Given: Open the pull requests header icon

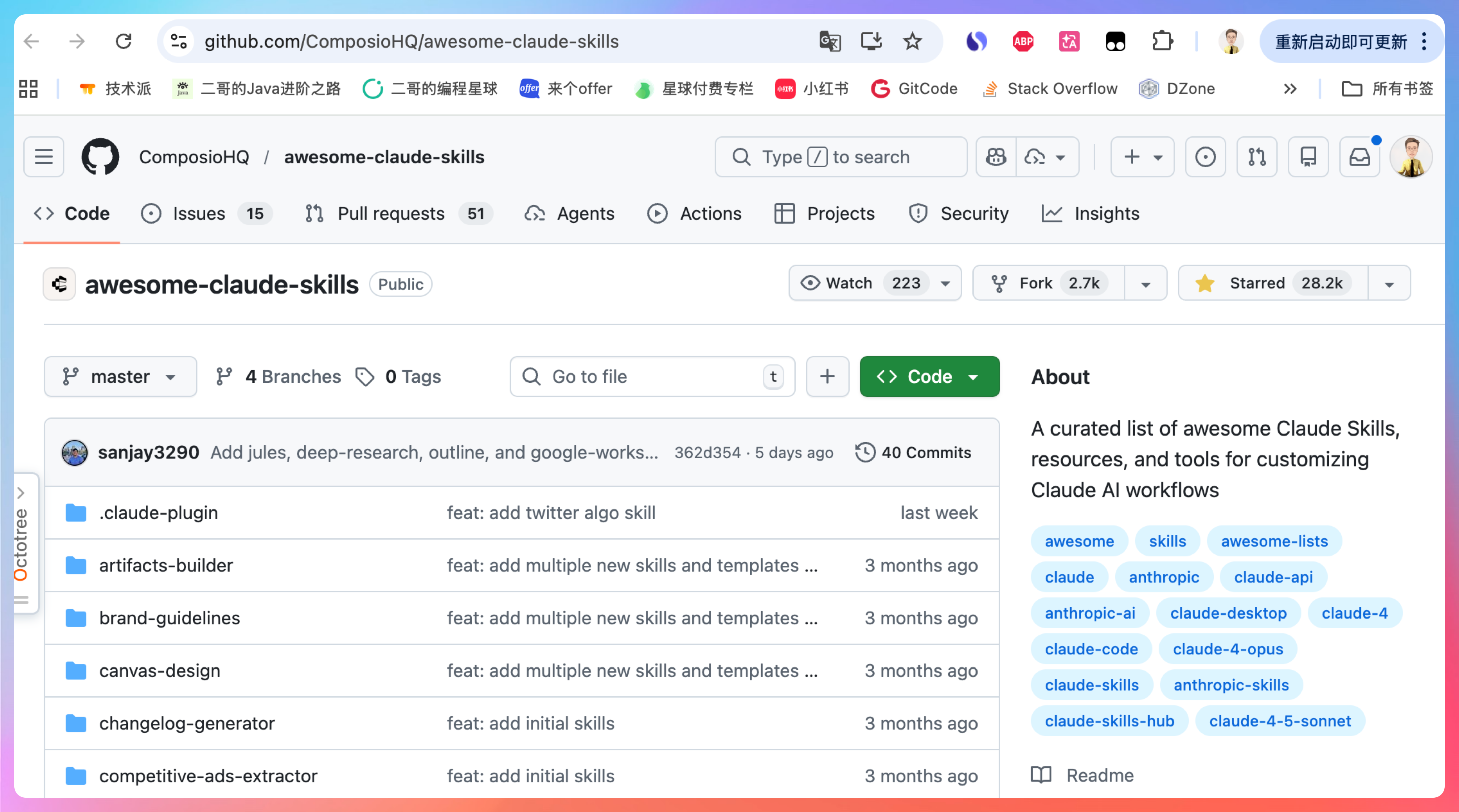Looking at the screenshot, I should tap(1257, 157).
